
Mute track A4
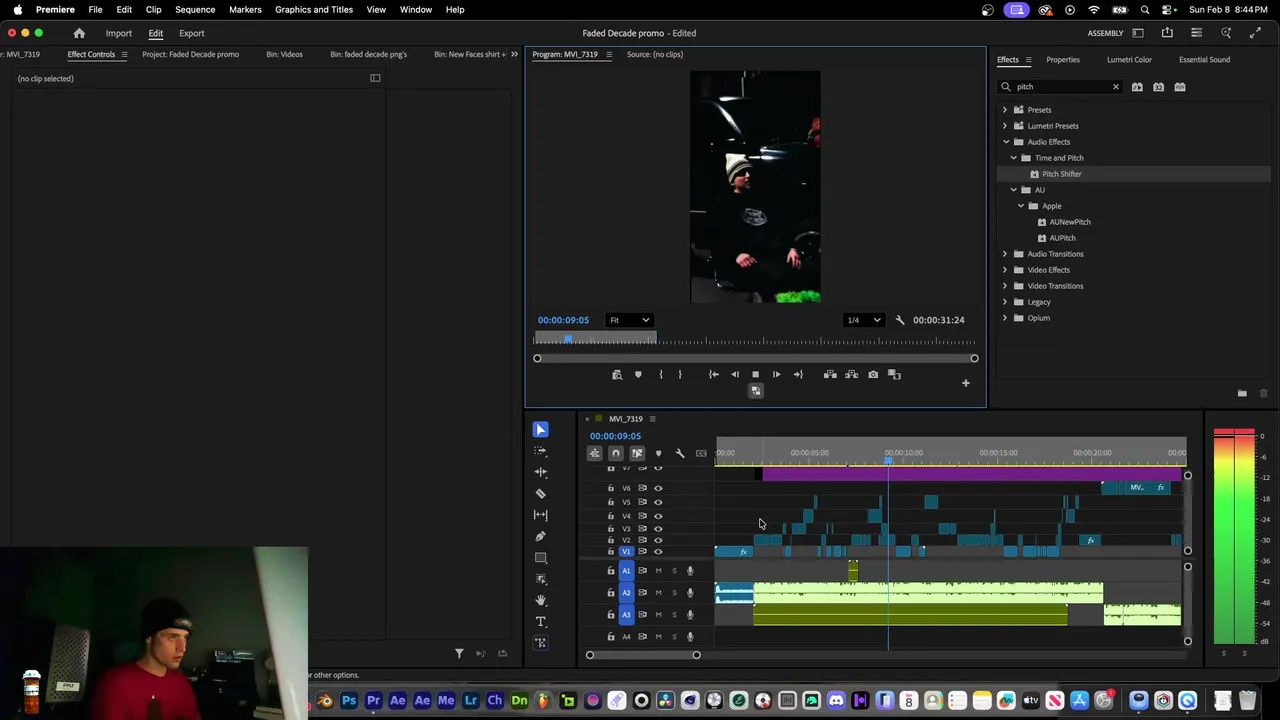(x=658, y=637)
